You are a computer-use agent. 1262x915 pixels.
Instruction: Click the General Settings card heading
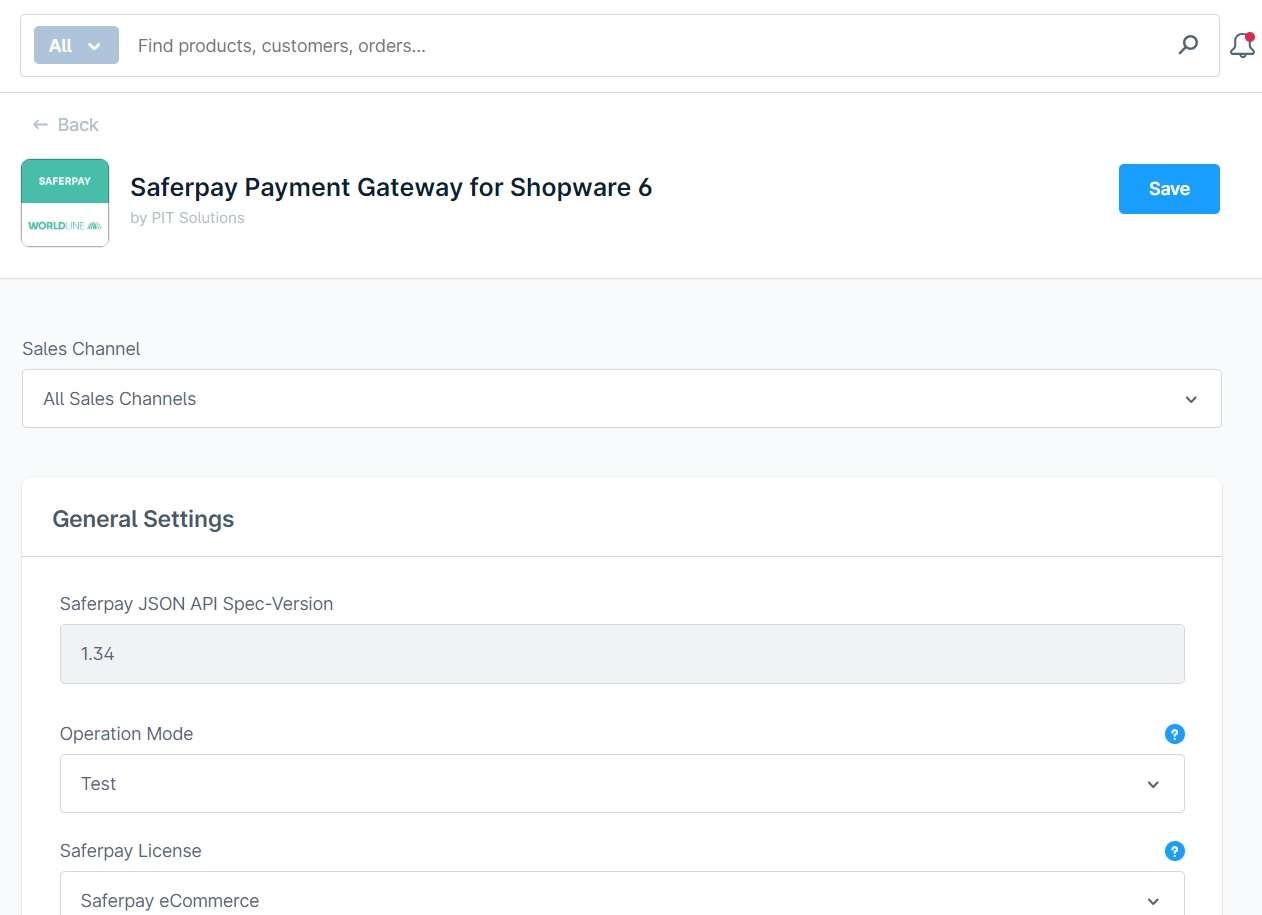(143, 519)
